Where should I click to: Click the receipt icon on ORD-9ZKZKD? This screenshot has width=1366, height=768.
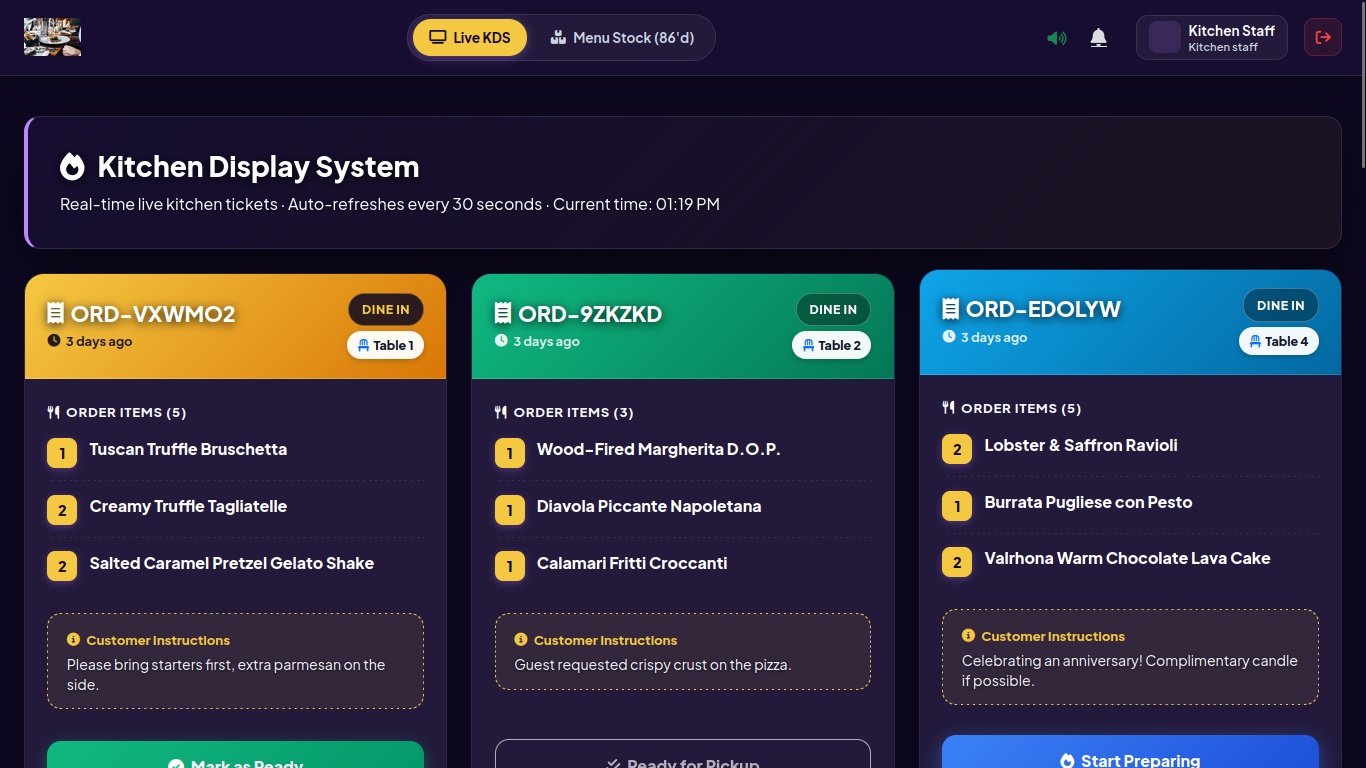click(x=503, y=314)
